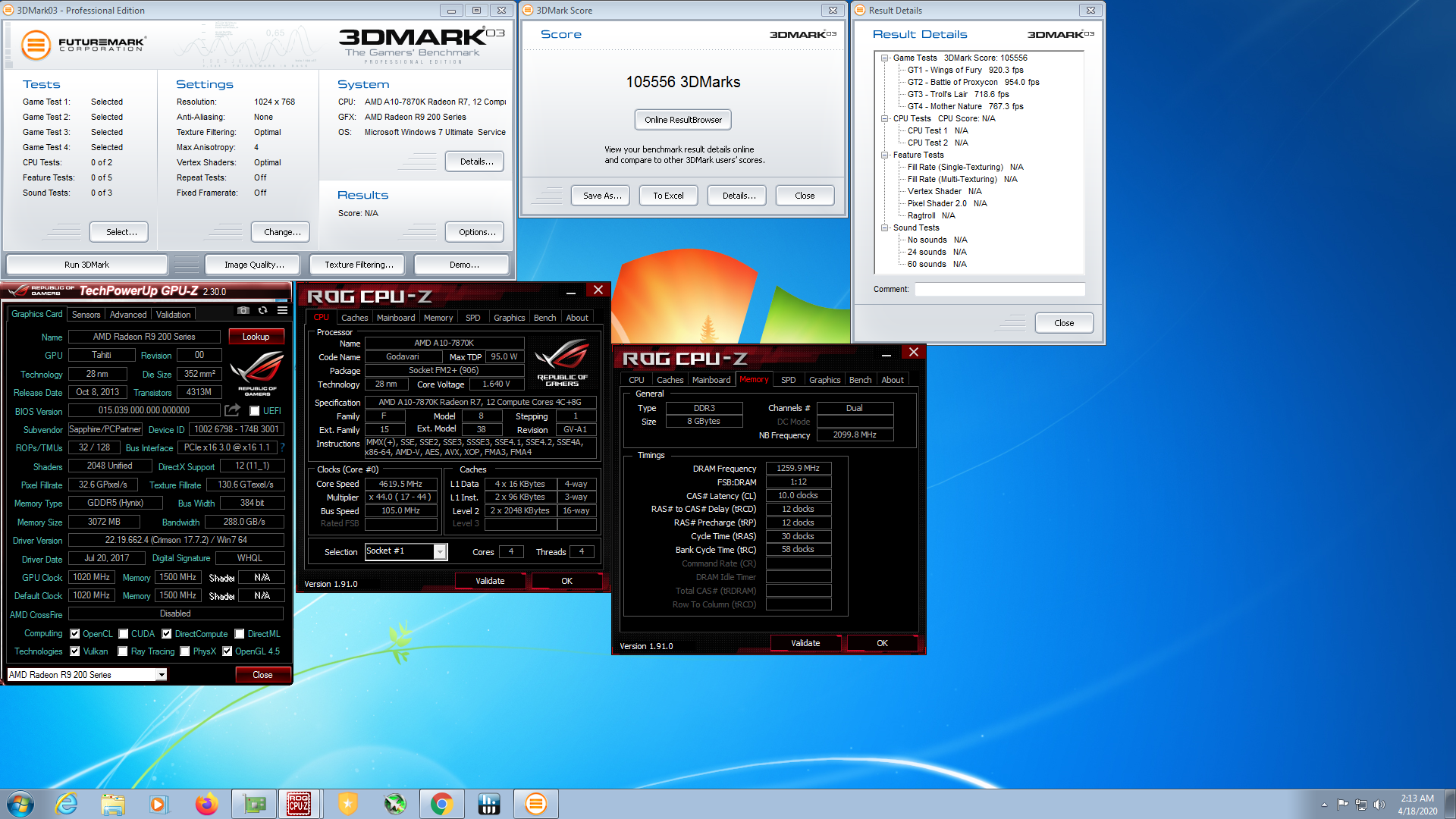Open the GPU-Z hamburger menu
1456x819 pixels.
(282, 311)
